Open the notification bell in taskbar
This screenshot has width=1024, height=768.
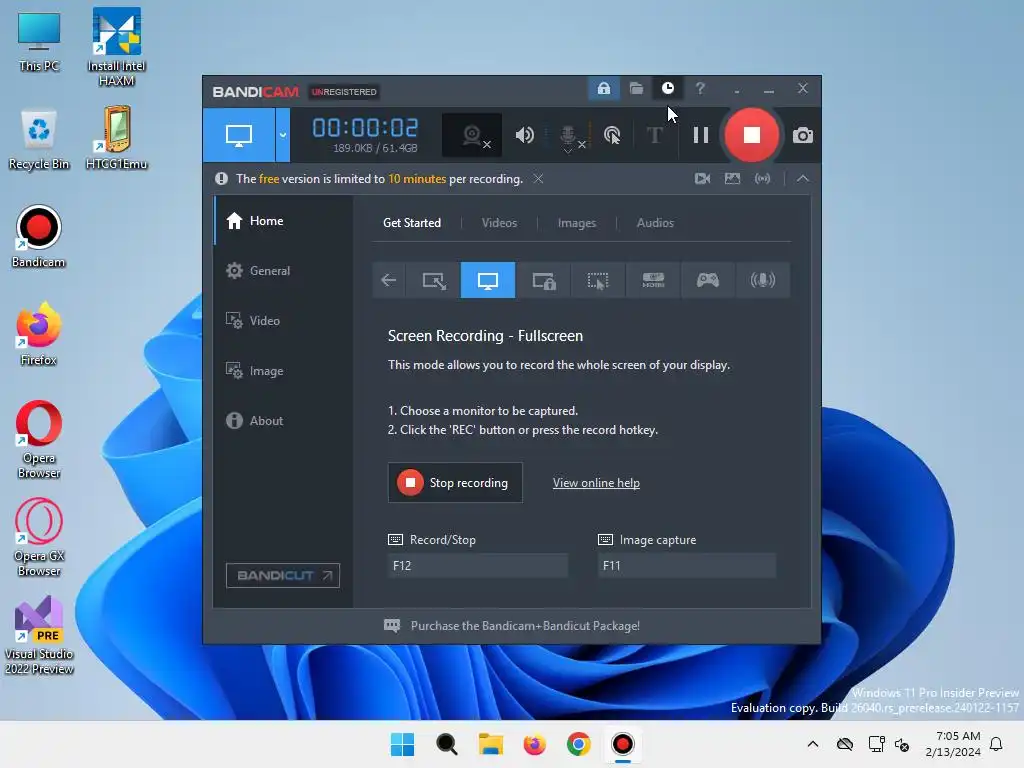click(x=996, y=744)
